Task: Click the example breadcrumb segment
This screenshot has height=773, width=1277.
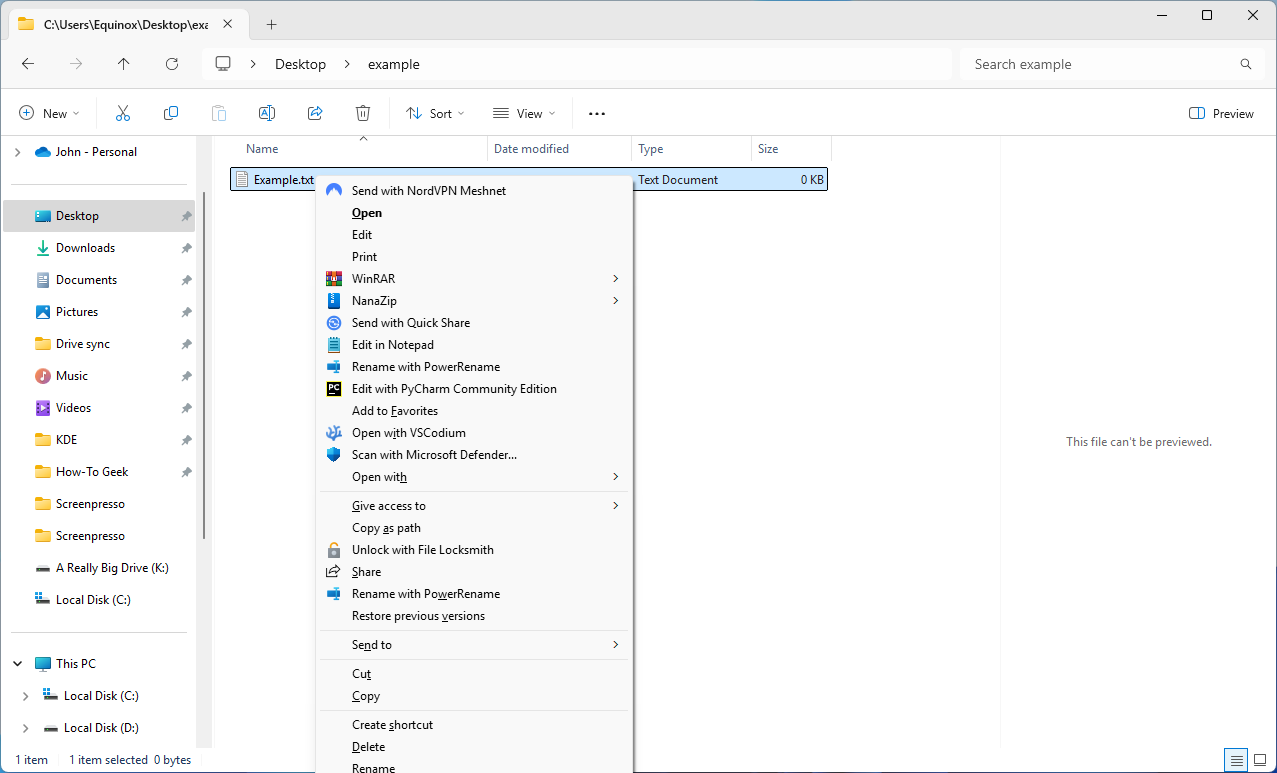Action: point(394,64)
